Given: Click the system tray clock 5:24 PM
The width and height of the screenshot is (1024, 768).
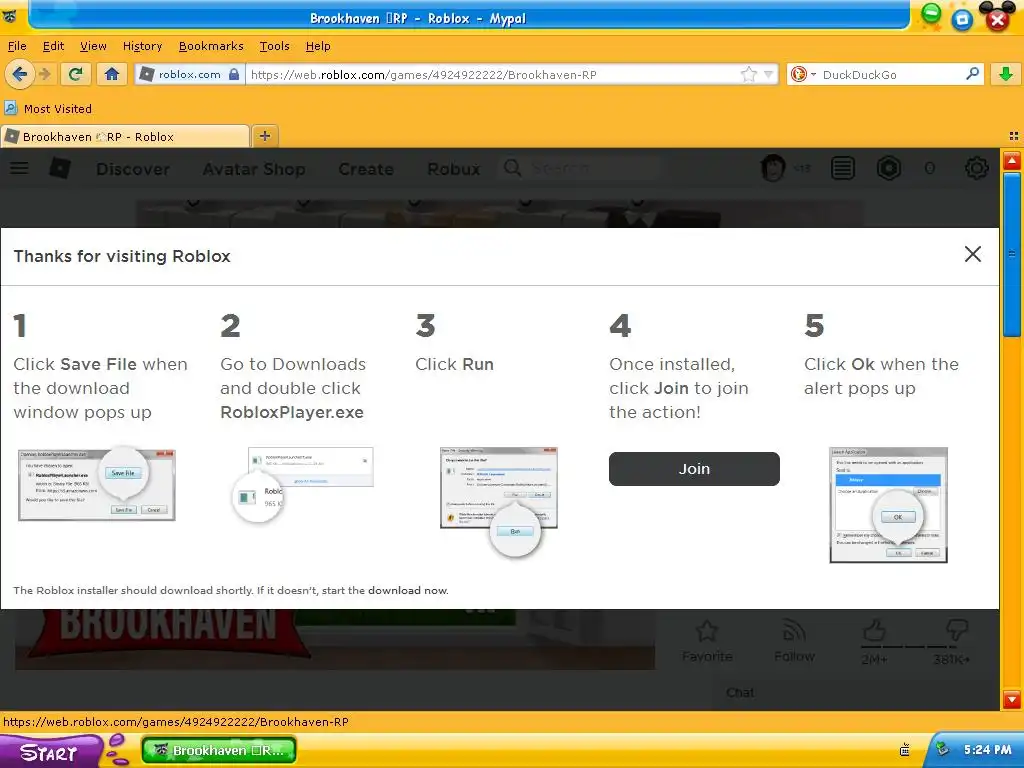Looking at the screenshot, I should pos(987,750).
